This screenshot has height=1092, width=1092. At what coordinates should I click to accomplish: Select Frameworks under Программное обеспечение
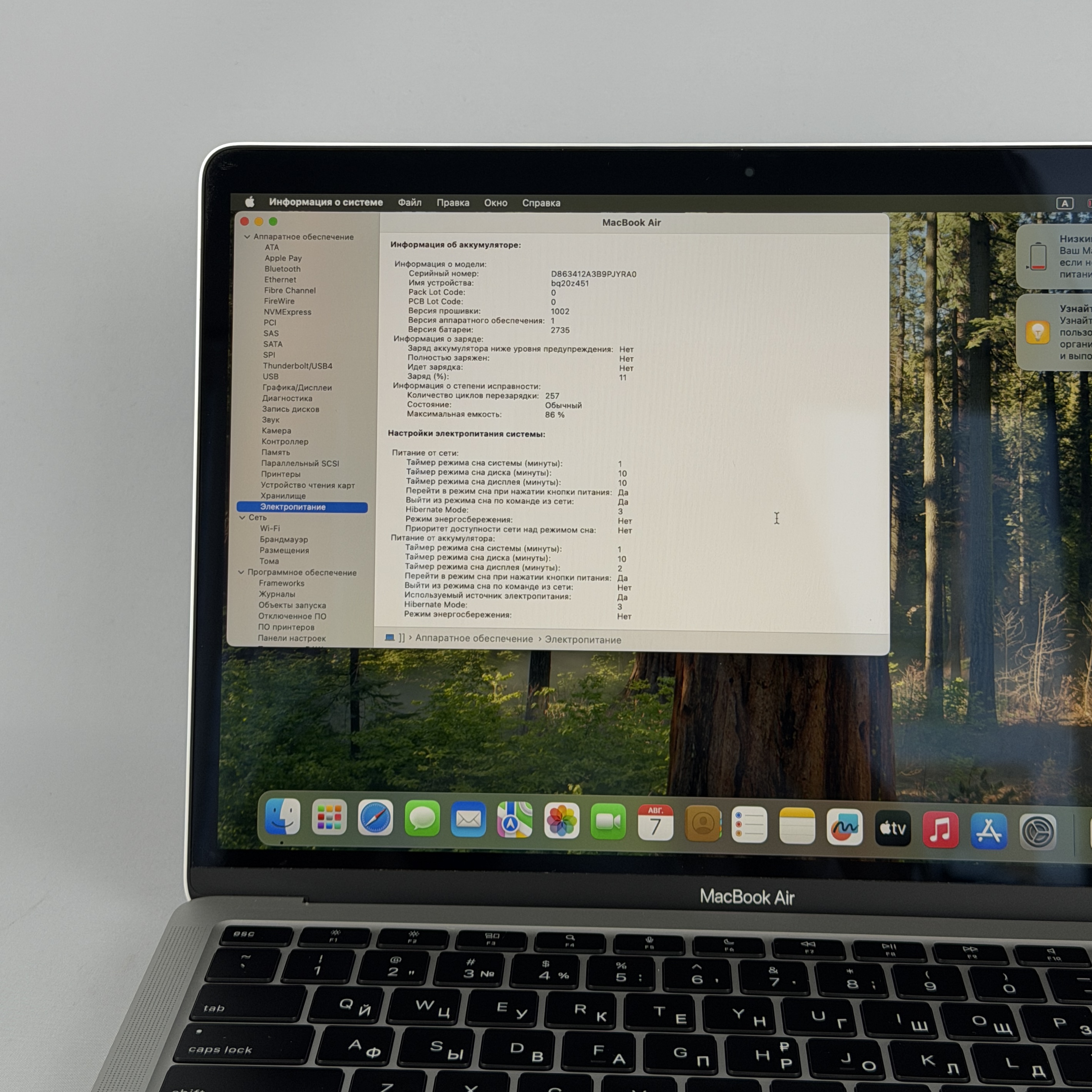[281, 583]
